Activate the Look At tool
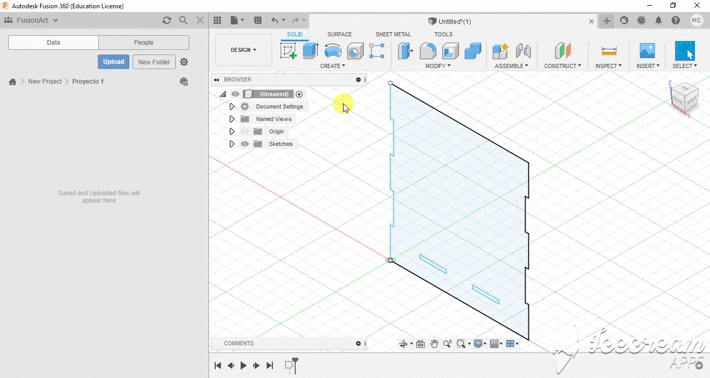710x378 pixels. pyautogui.click(x=420, y=344)
